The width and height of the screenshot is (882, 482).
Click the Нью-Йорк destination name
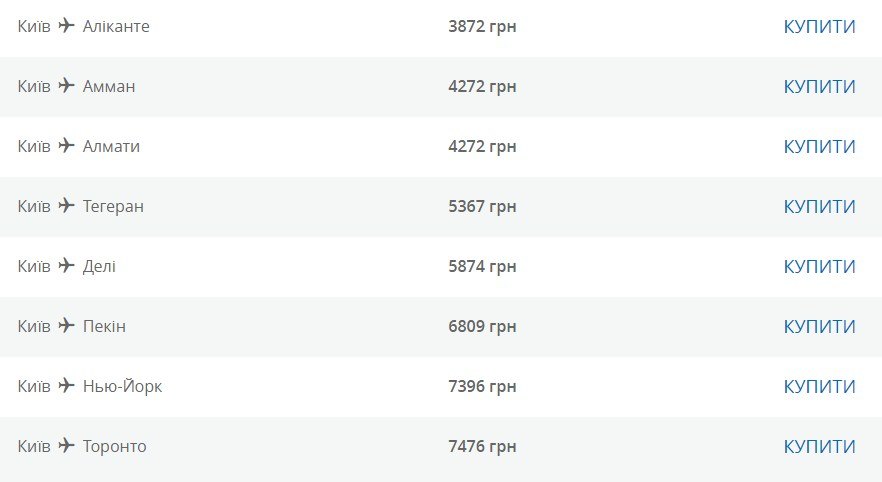click(122, 386)
